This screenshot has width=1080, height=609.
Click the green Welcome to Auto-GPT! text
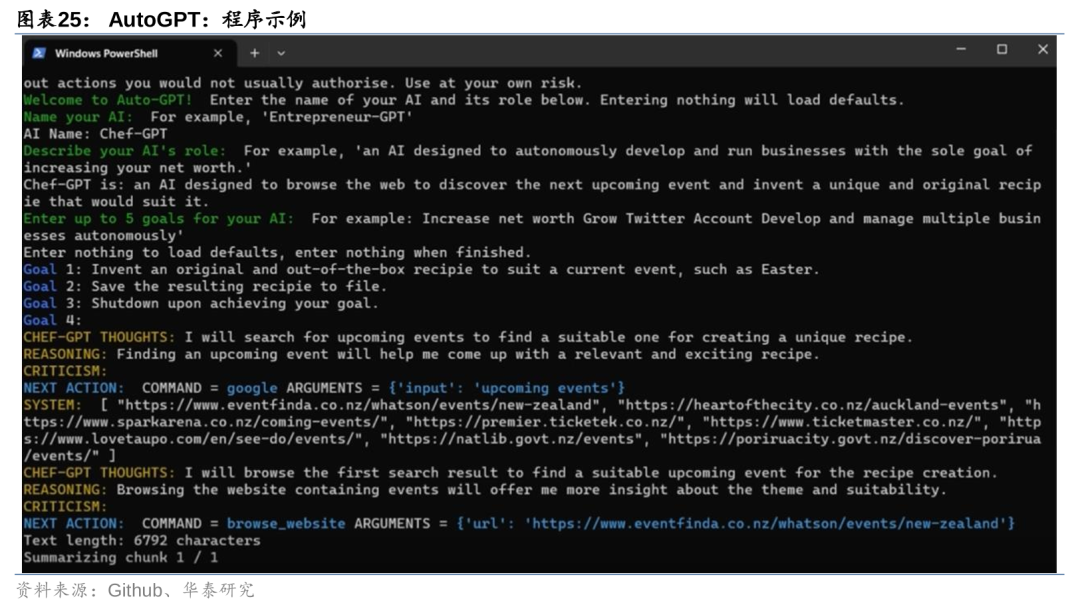coord(107,100)
